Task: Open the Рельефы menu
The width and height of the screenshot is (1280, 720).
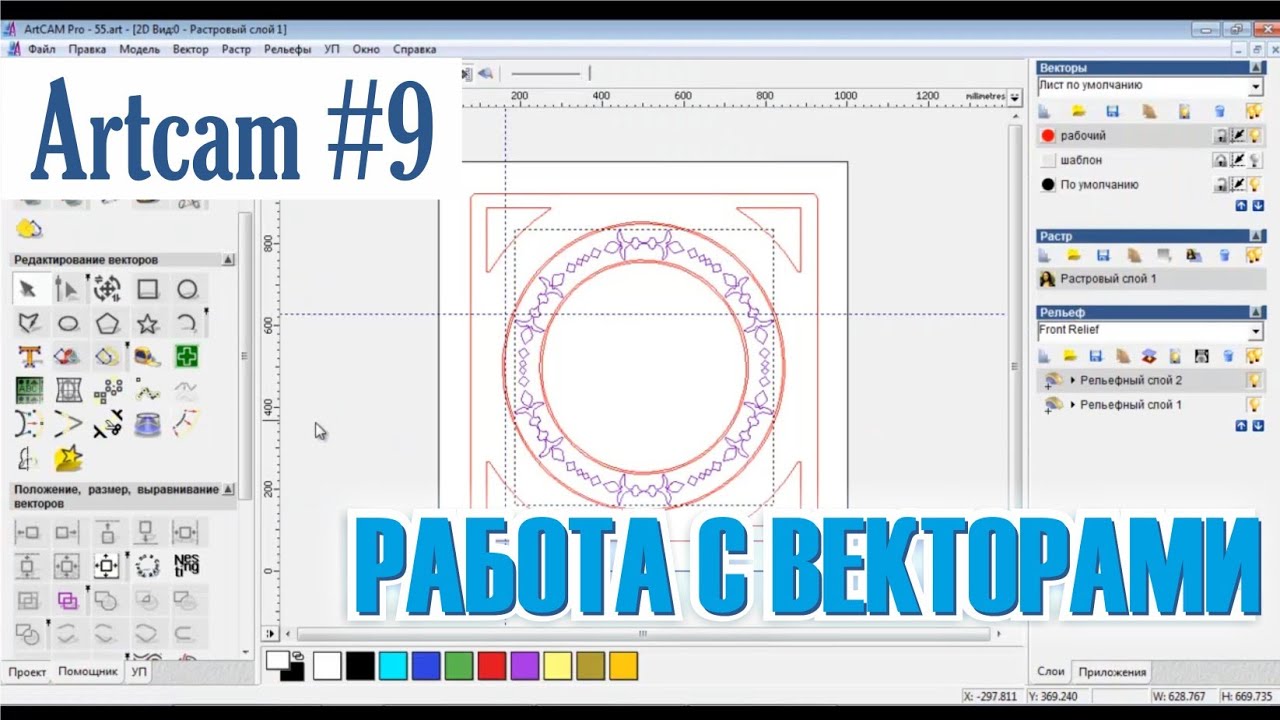Action: [x=288, y=49]
